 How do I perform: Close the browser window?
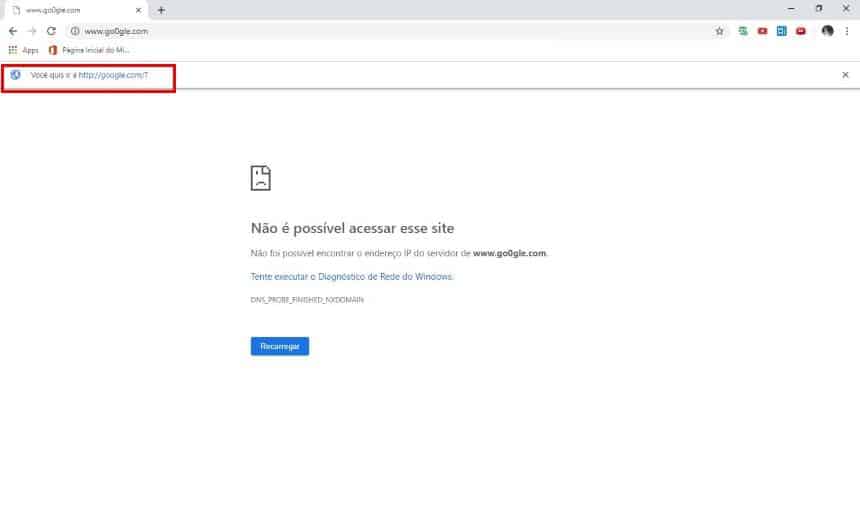846,9
